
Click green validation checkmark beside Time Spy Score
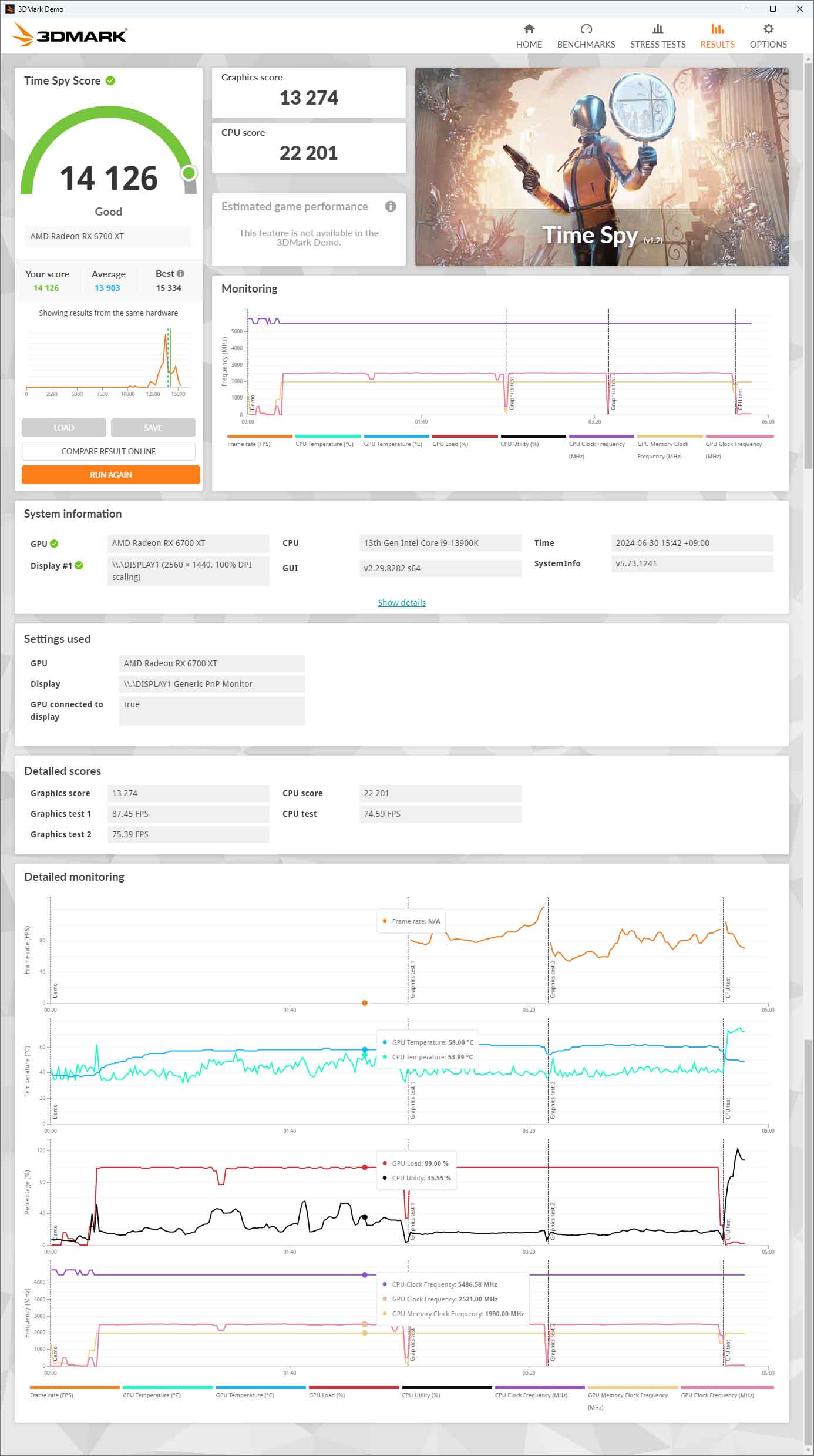point(110,81)
